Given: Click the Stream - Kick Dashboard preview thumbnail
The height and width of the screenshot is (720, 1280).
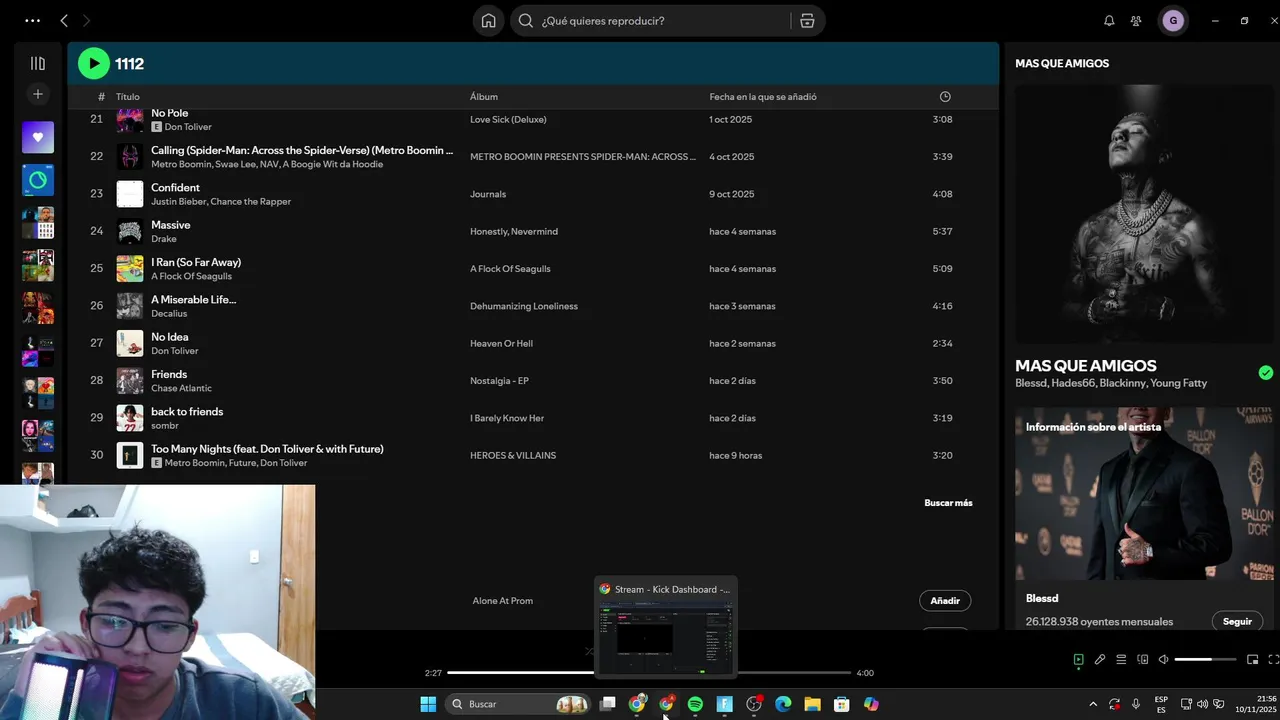Looking at the screenshot, I should tap(666, 638).
